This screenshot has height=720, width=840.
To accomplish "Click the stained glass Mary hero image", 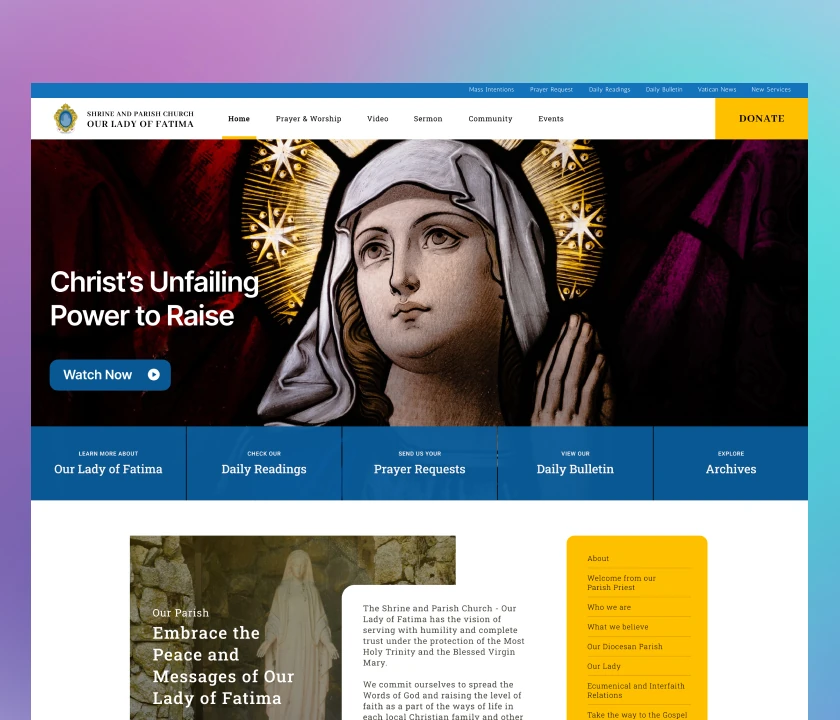I will click(419, 283).
